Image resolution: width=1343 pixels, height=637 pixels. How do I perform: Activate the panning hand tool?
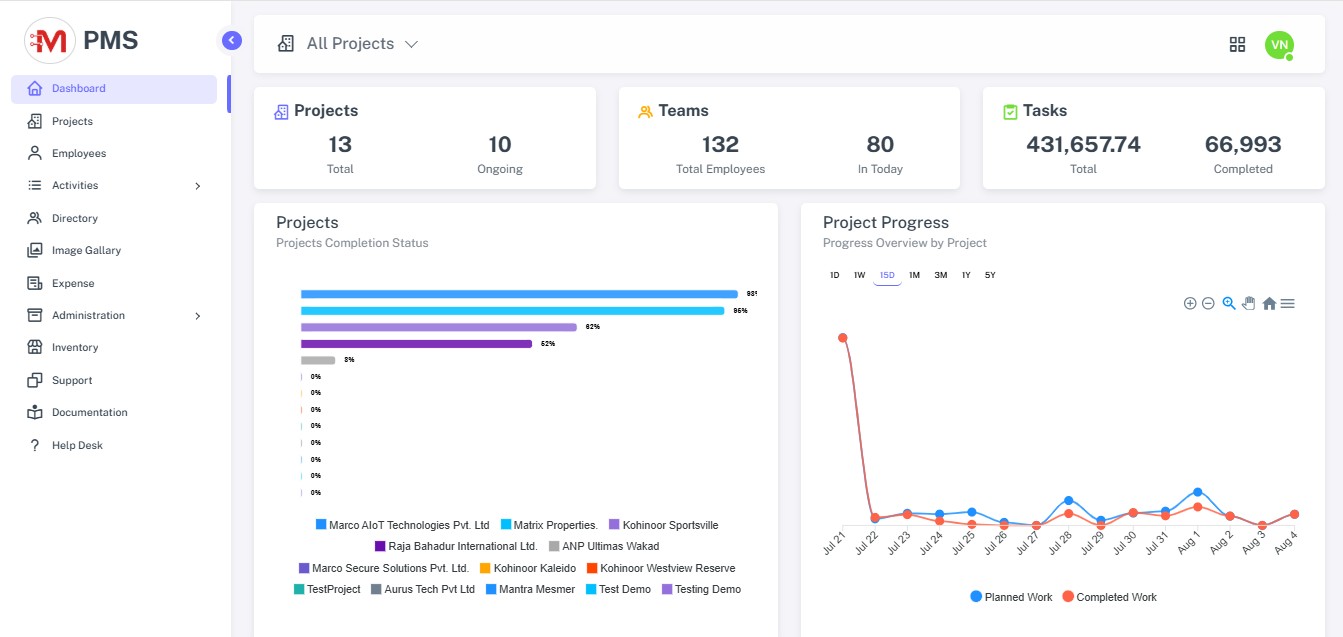(1248, 303)
